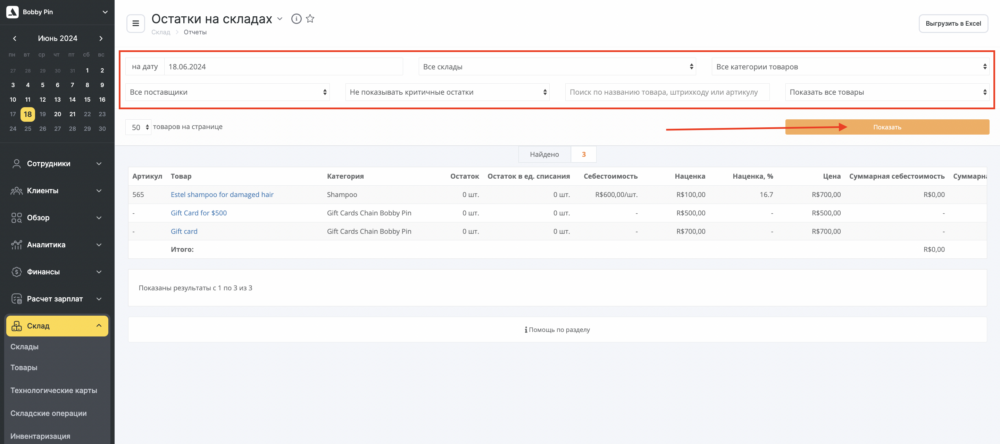Open the Показать все товары dropdown
The image size is (1000, 444).
[x=887, y=92]
